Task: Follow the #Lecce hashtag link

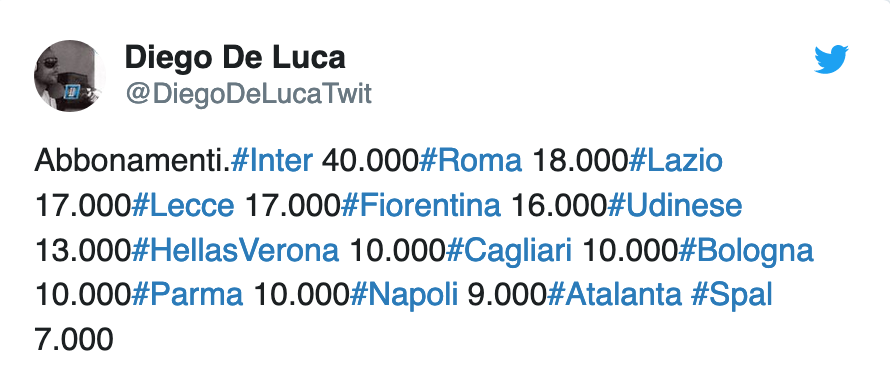Action: [x=182, y=205]
